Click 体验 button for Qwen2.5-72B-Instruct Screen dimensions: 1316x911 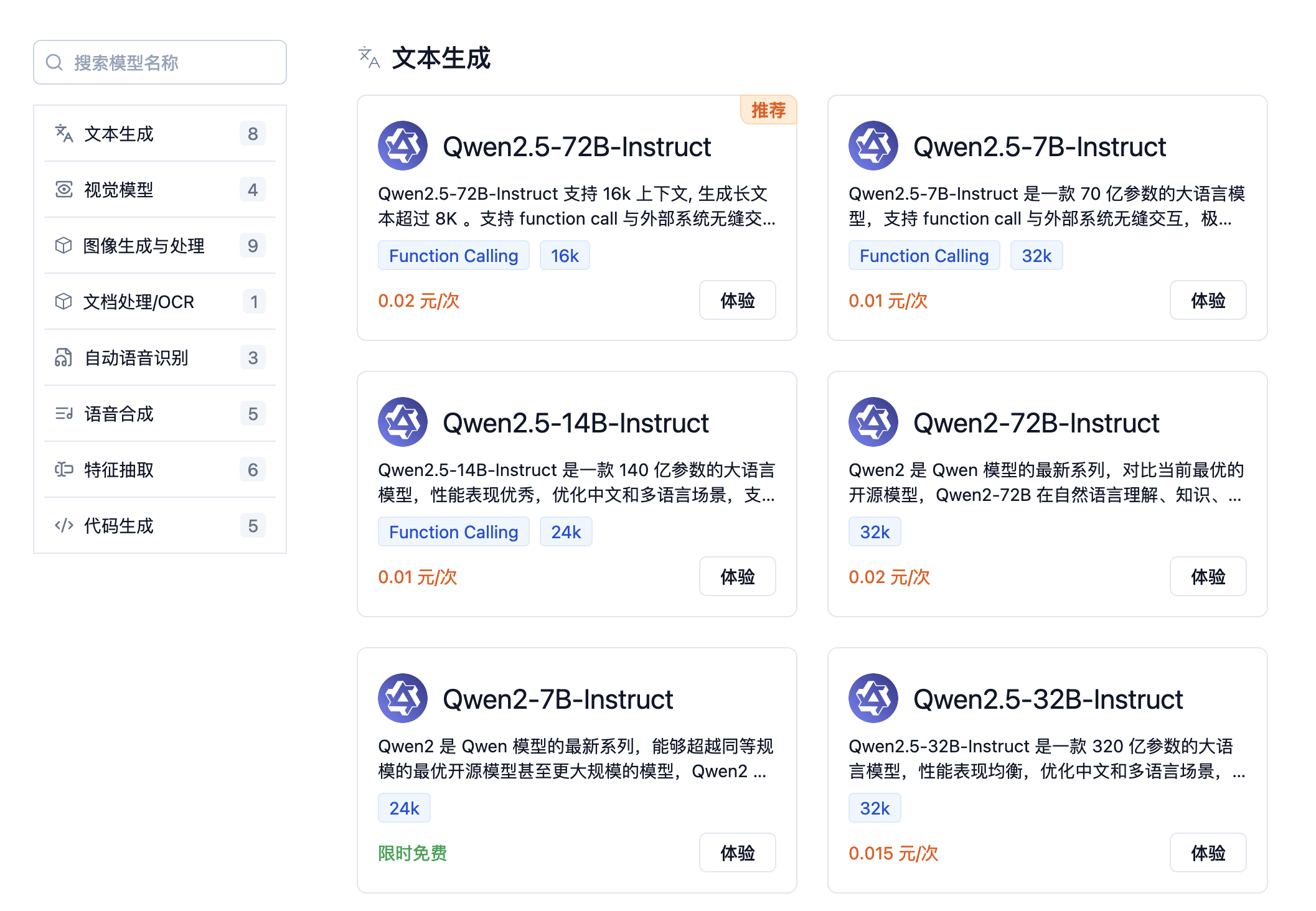[737, 301]
